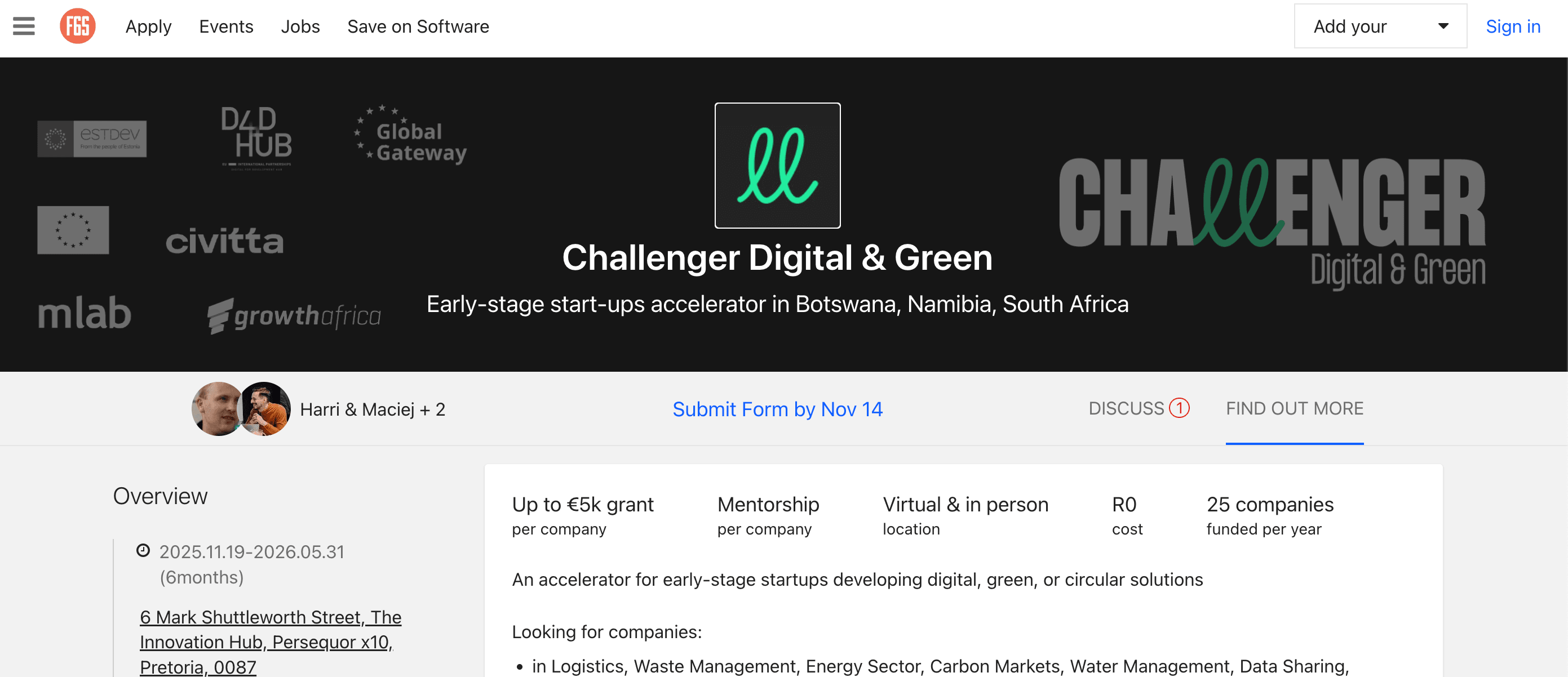The height and width of the screenshot is (677, 1568).
Task: Click the EU flag logo in the banner
Action: (73, 230)
